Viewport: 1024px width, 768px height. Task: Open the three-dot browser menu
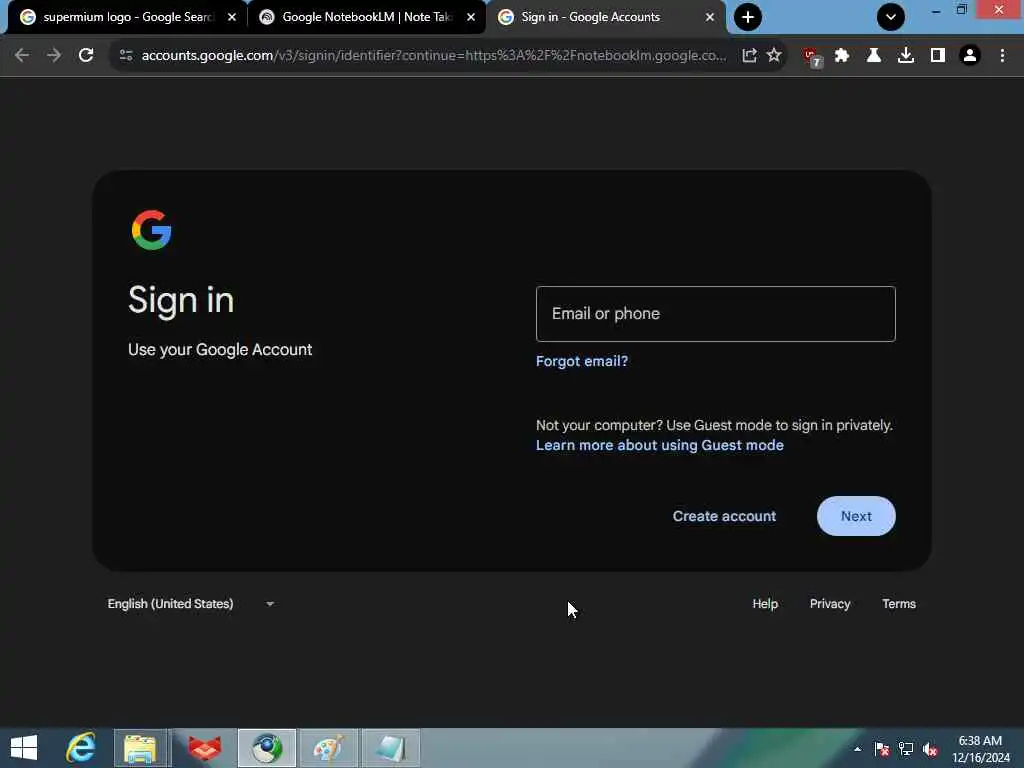[x=1002, y=56]
